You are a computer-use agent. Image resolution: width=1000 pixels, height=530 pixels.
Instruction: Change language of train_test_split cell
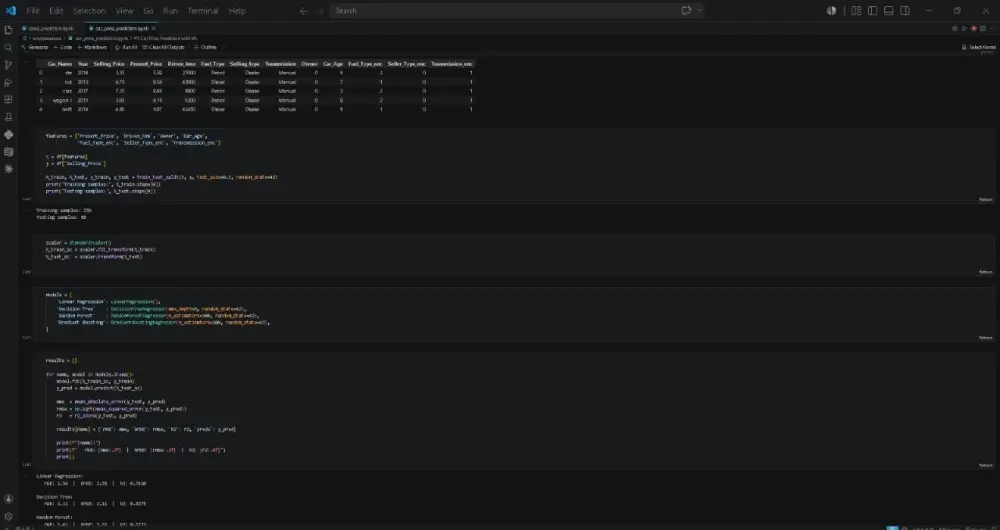click(x=986, y=200)
